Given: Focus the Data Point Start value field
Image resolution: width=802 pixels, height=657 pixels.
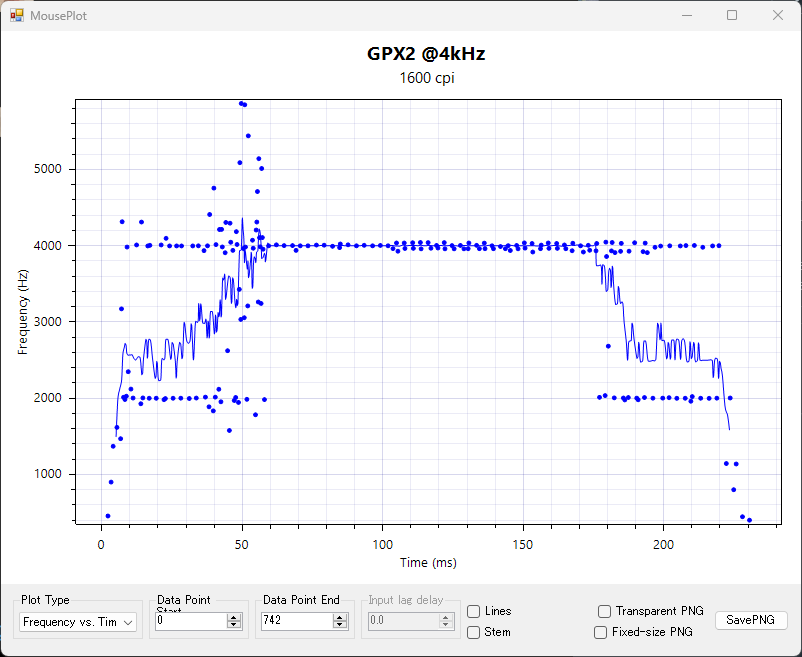Looking at the screenshot, I should (191, 621).
